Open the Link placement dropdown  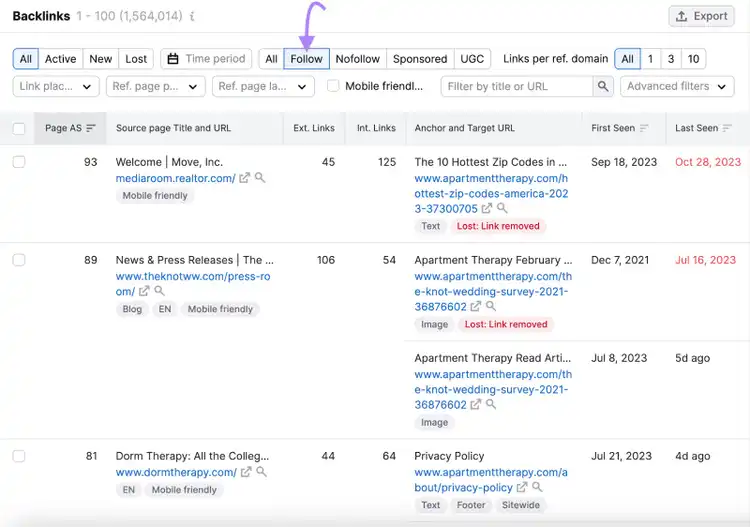[x=56, y=87]
